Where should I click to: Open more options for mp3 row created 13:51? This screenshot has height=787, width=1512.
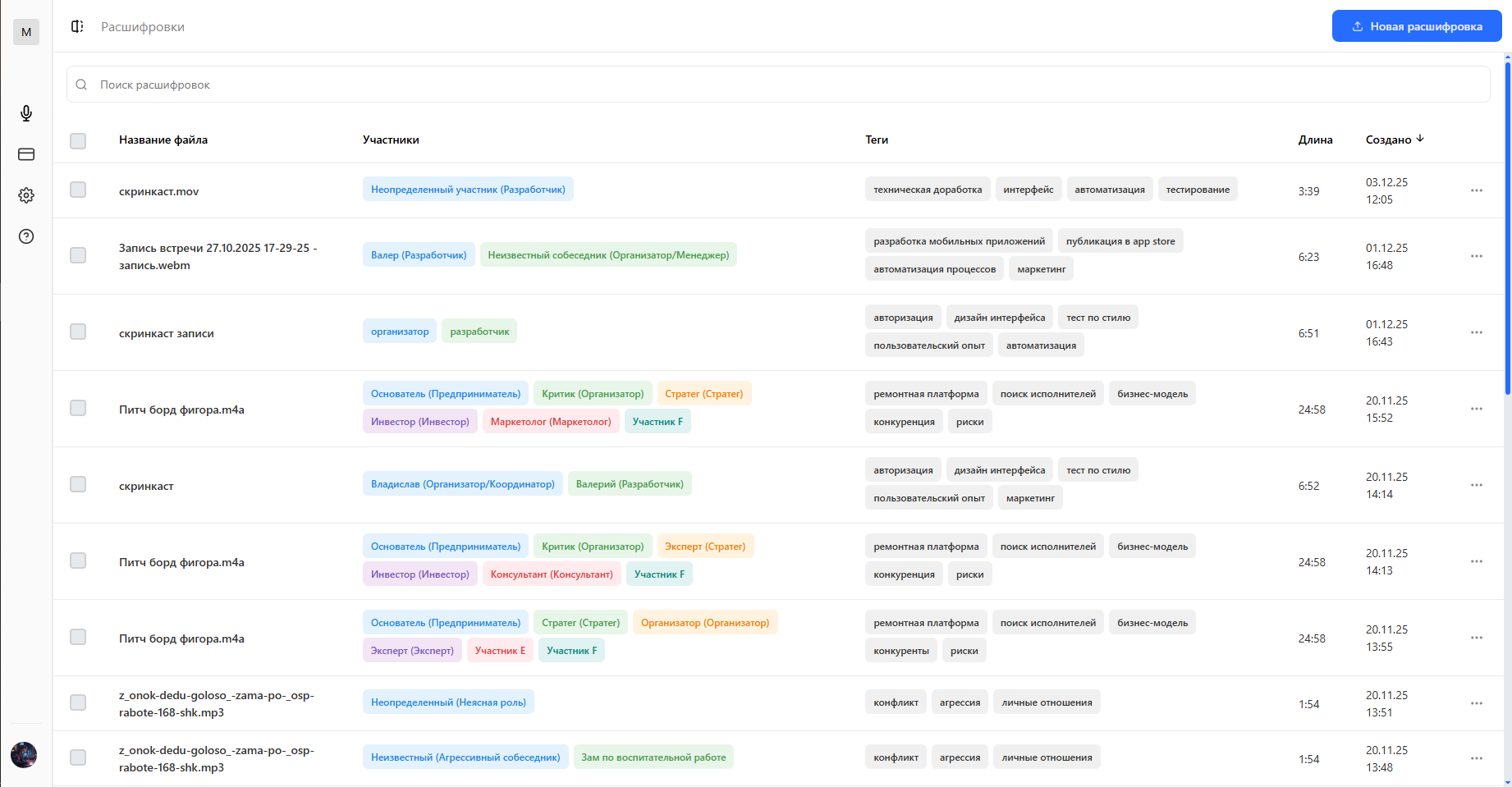1477,703
